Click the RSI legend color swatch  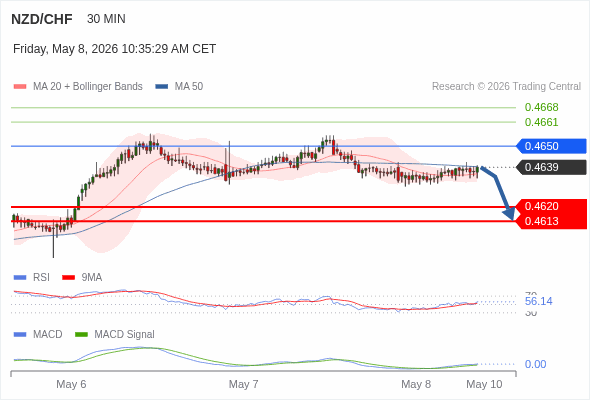coord(20,278)
